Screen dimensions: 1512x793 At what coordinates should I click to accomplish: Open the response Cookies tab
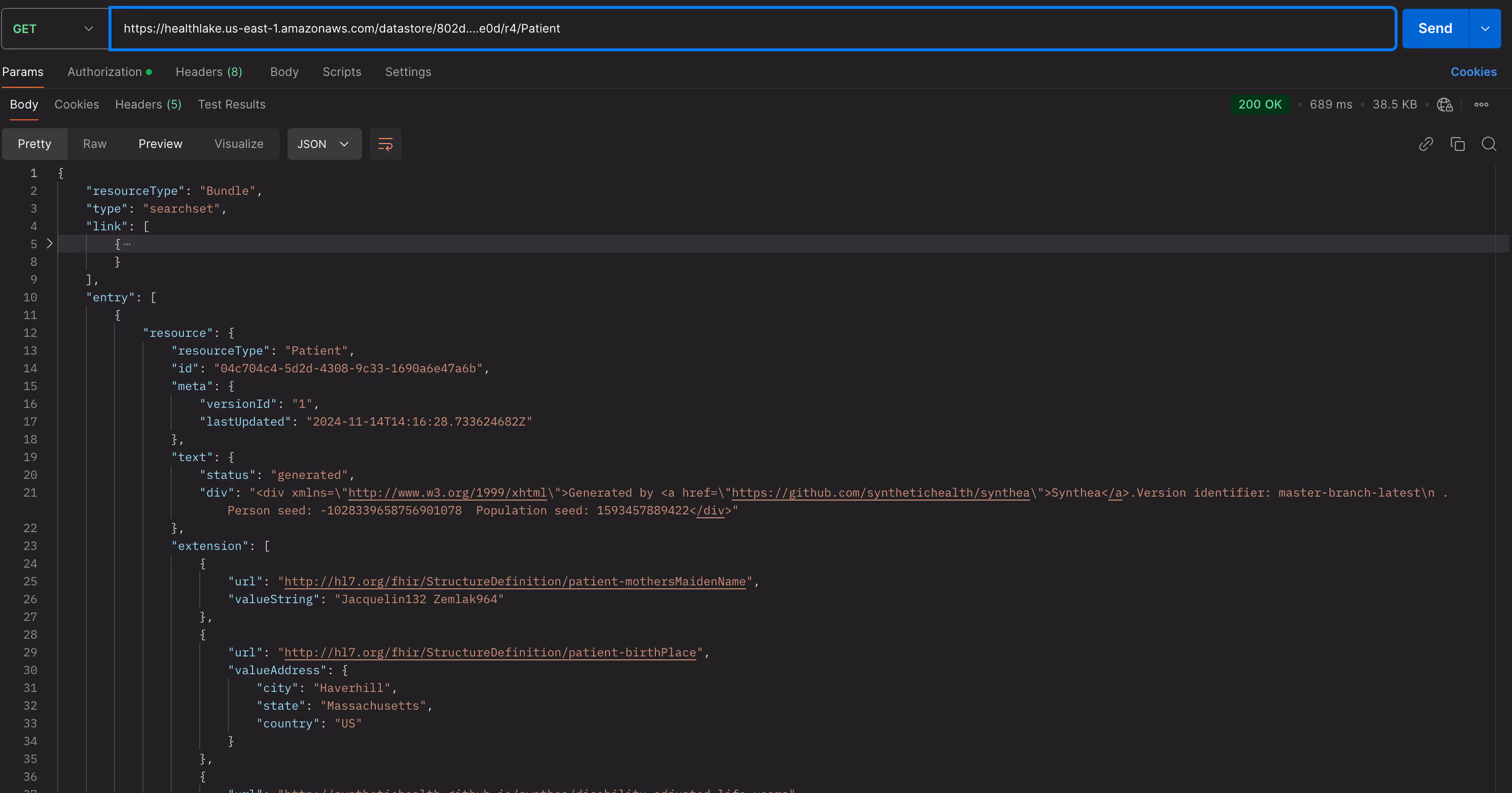pyautogui.click(x=76, y=104)
